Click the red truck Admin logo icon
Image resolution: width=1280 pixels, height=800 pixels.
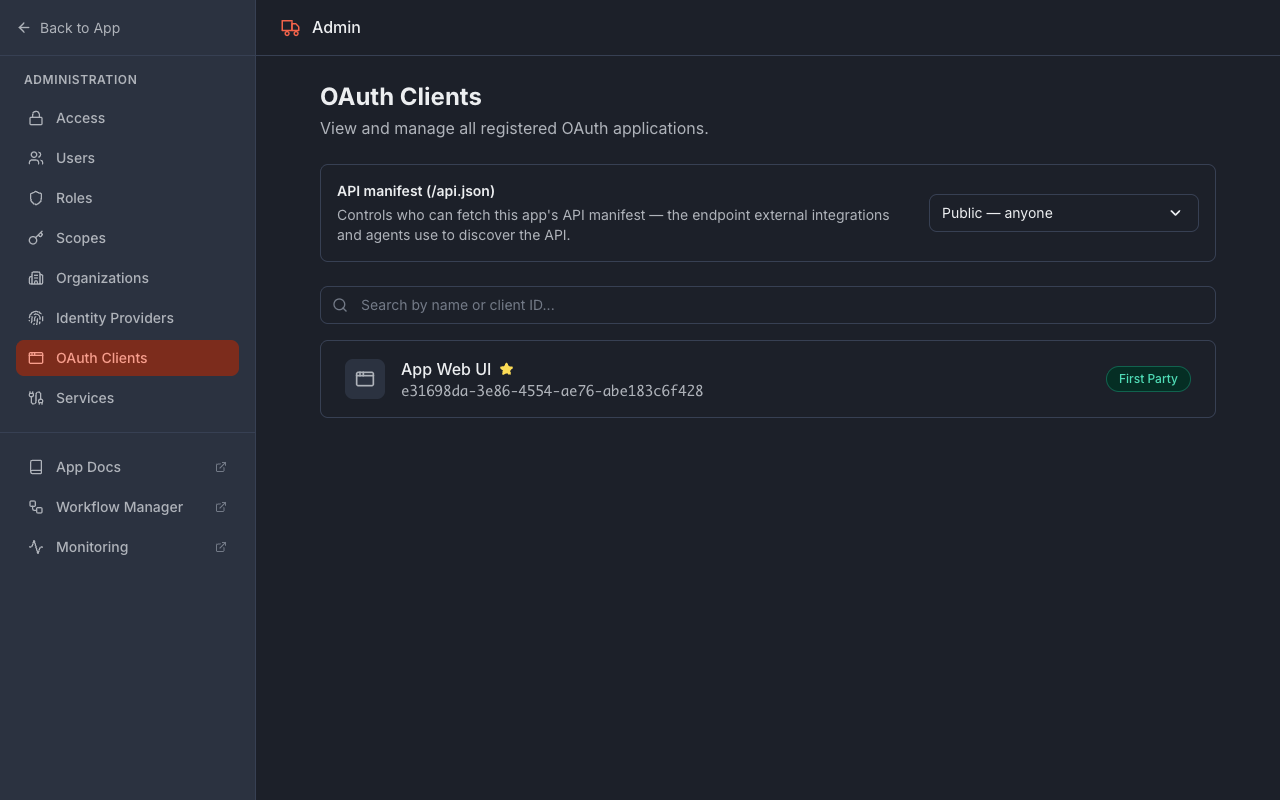[x=290, y=28]
